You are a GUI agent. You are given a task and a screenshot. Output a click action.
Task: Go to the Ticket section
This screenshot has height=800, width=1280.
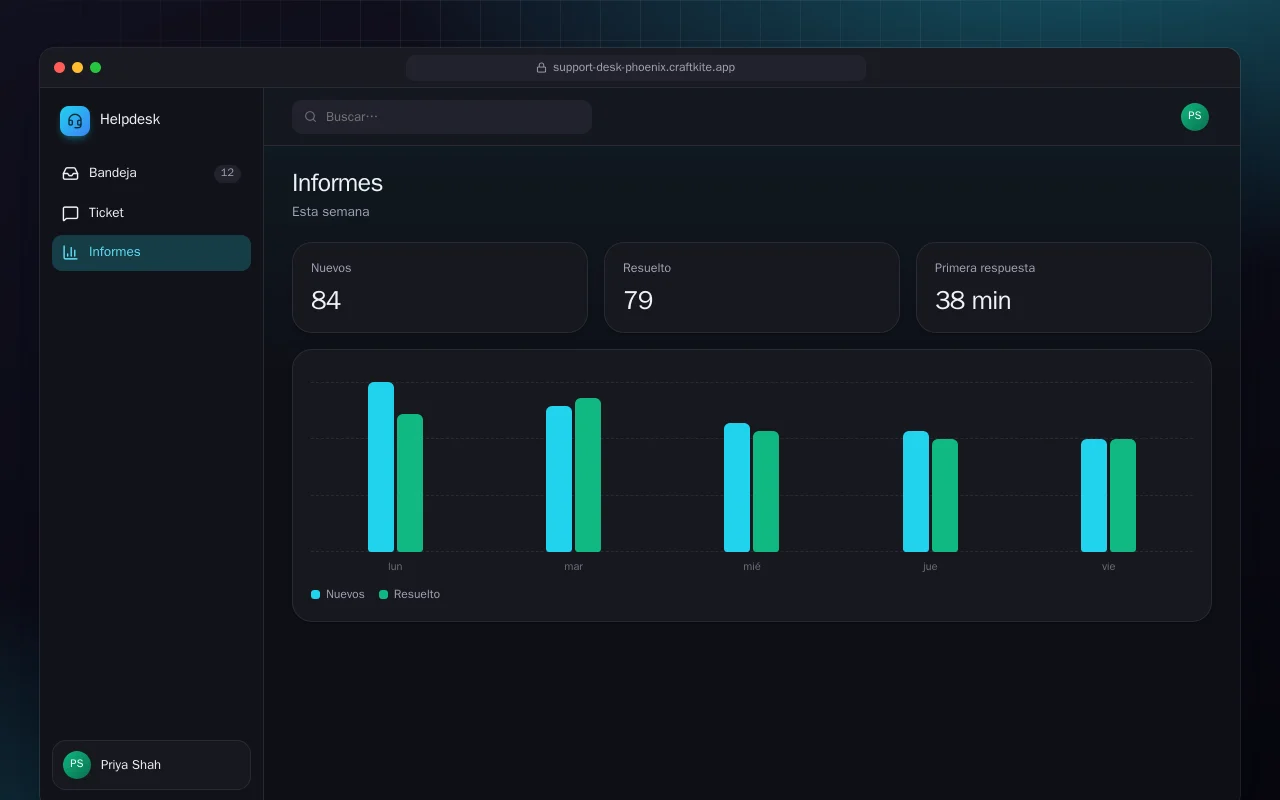click(x=151, y=213)
